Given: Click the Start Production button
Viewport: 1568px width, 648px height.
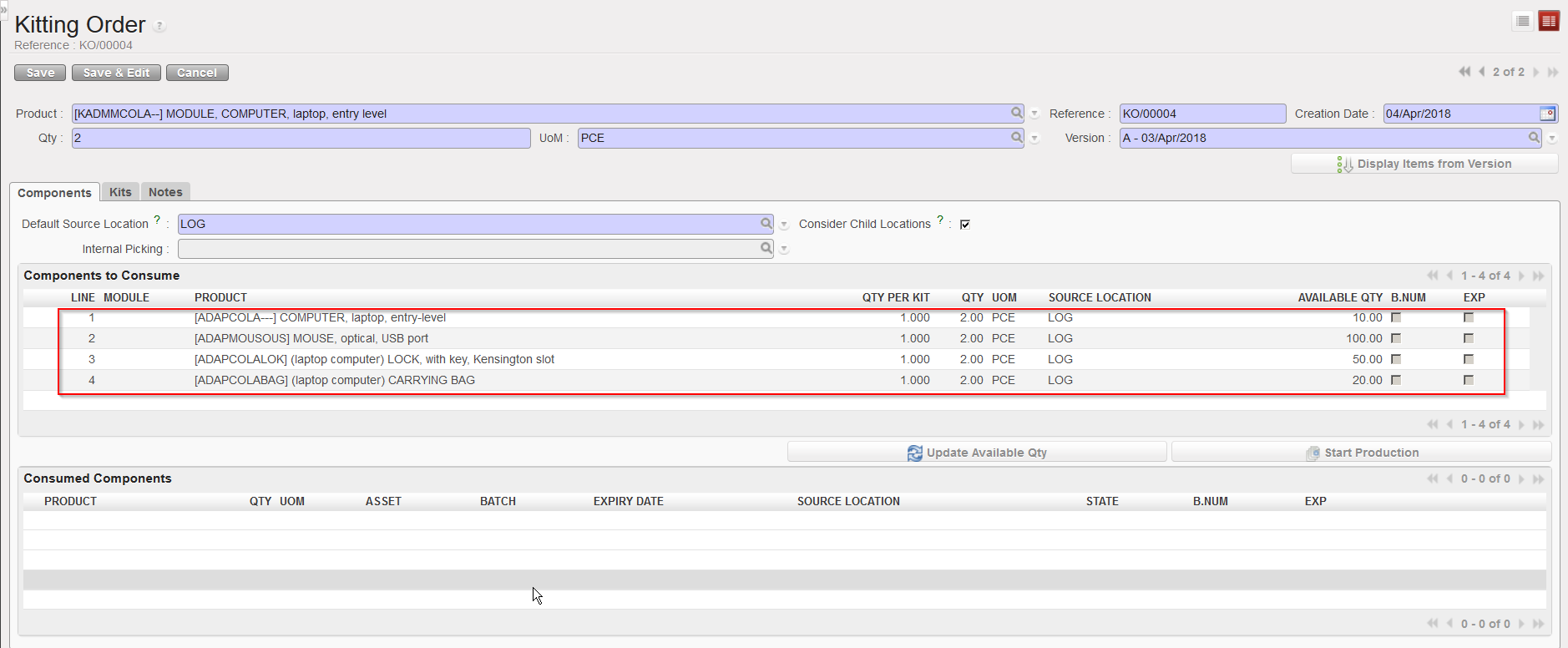Looking at the screenshot, I should [1361, 453].
